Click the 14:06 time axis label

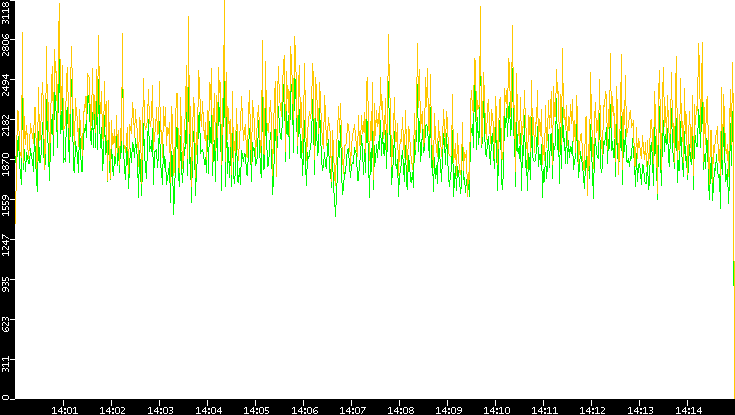[x=304, y=410]
